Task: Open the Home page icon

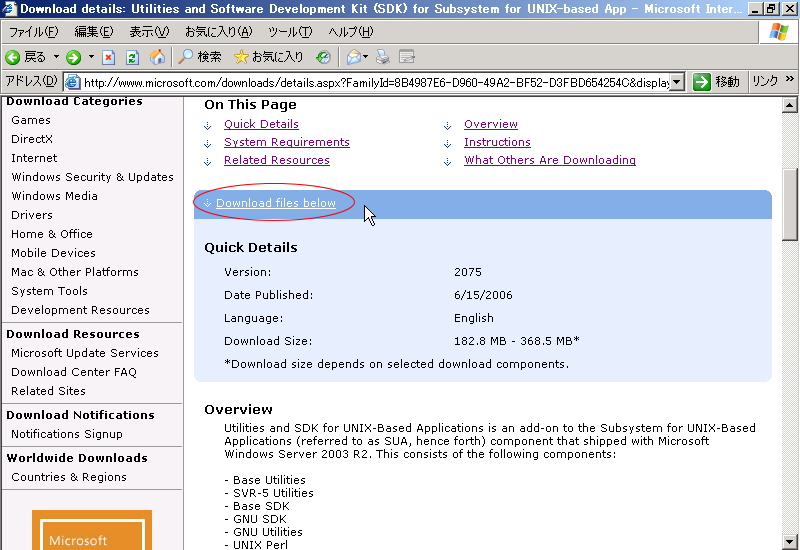Action: 157,57
